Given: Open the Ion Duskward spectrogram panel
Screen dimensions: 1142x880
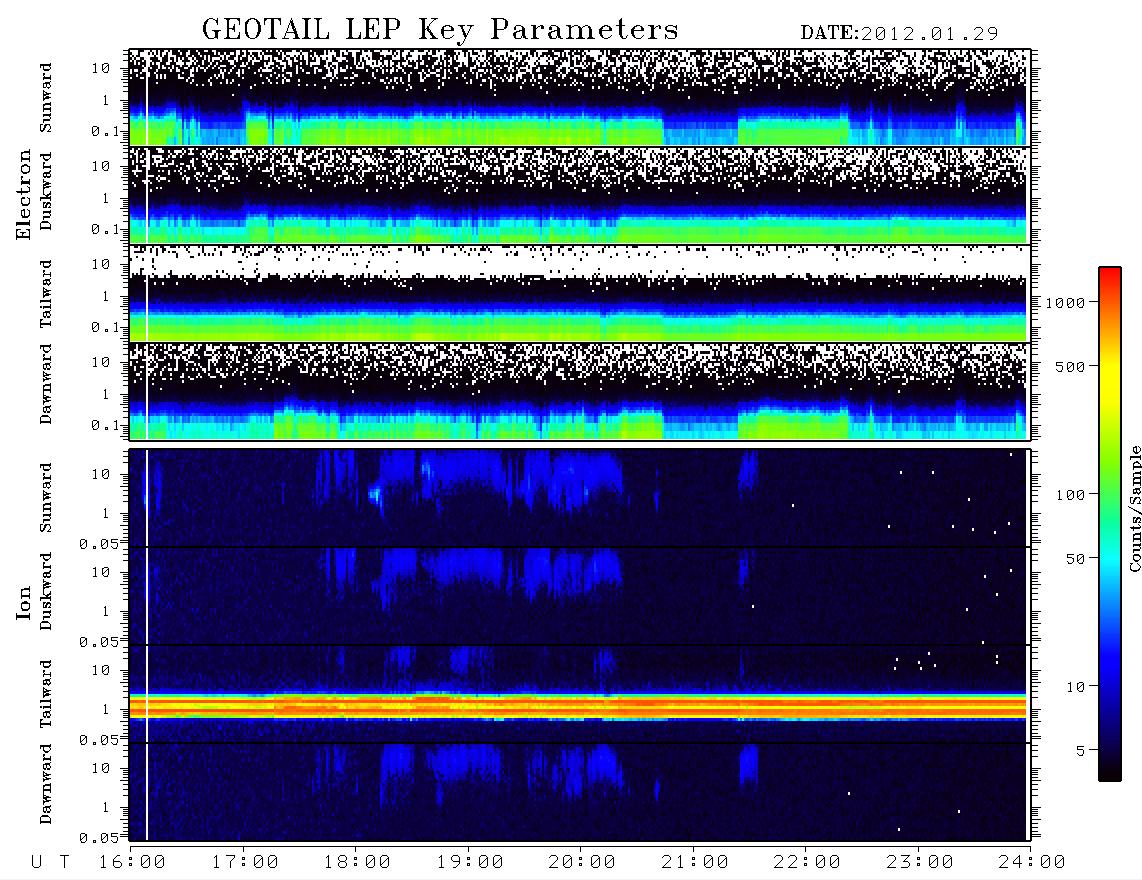Looking at the screenshot, I should pos(579,596).
